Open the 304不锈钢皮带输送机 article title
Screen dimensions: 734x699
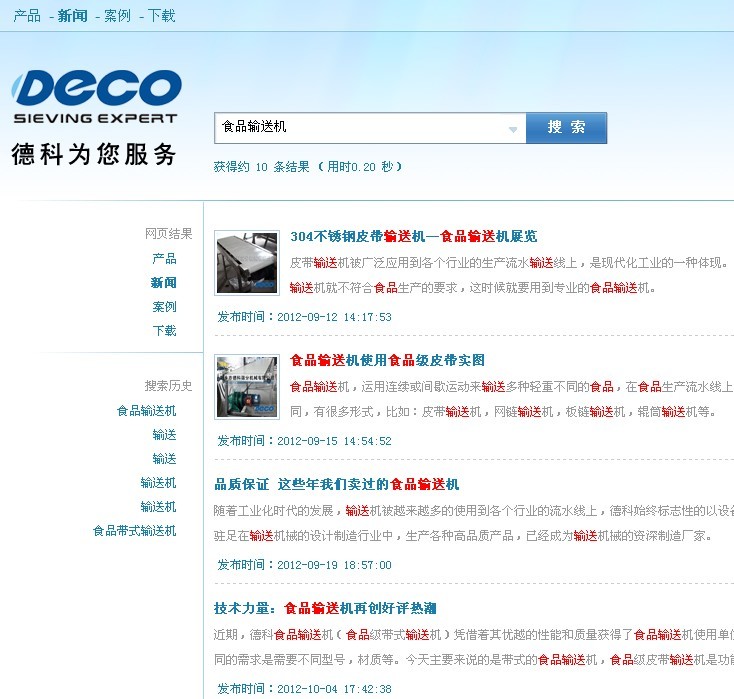pos(413,237)
